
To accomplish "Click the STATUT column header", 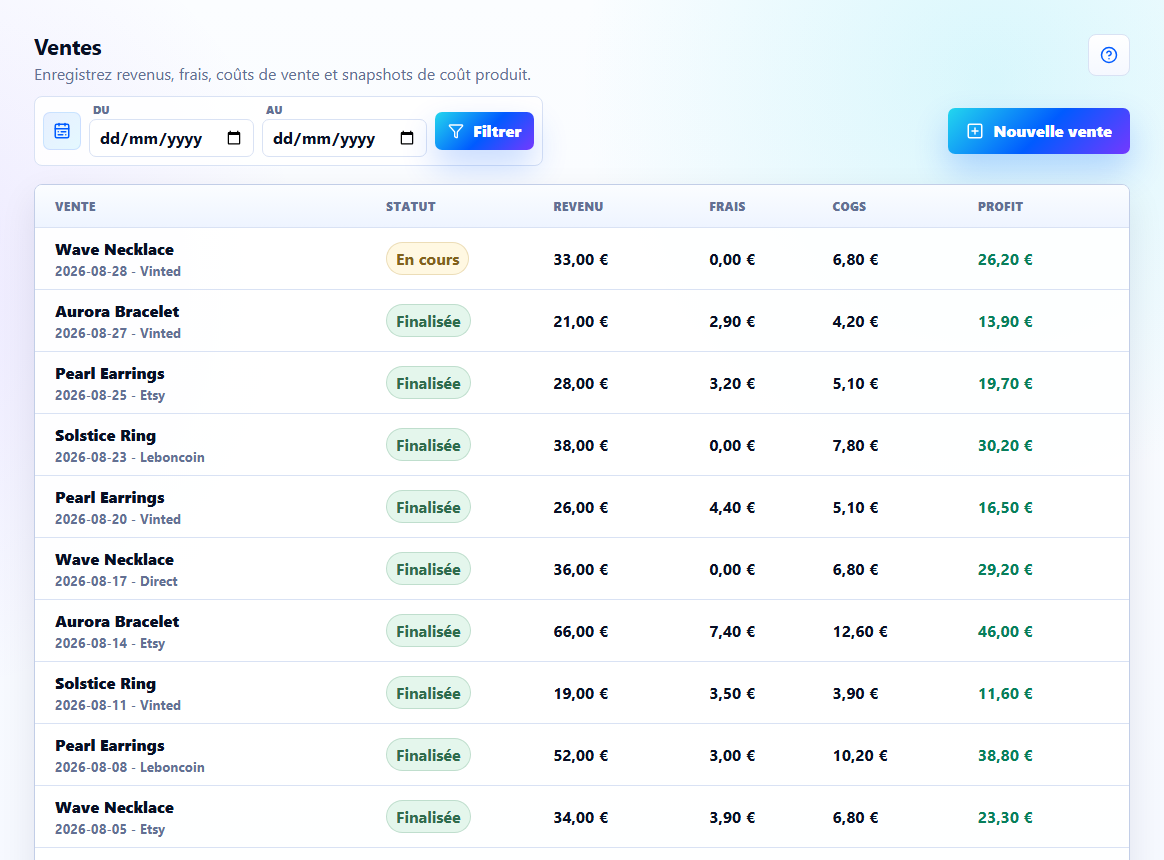I will coord(411,206).
